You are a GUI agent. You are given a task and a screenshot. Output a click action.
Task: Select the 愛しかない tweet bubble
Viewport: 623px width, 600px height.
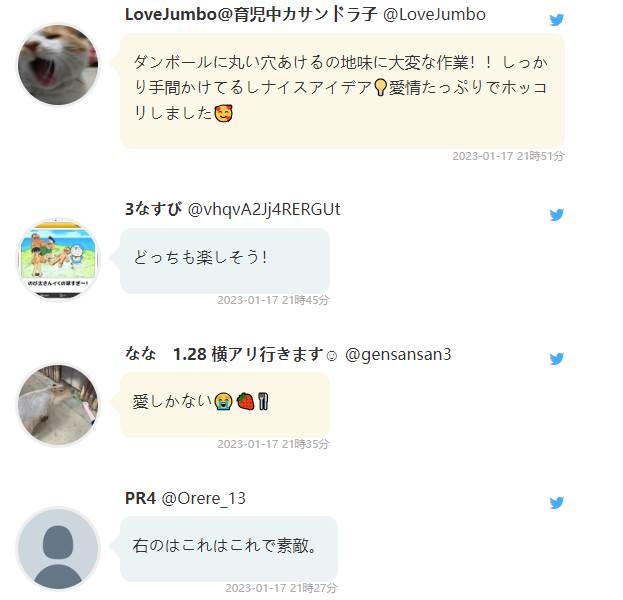tap(225, 405)
